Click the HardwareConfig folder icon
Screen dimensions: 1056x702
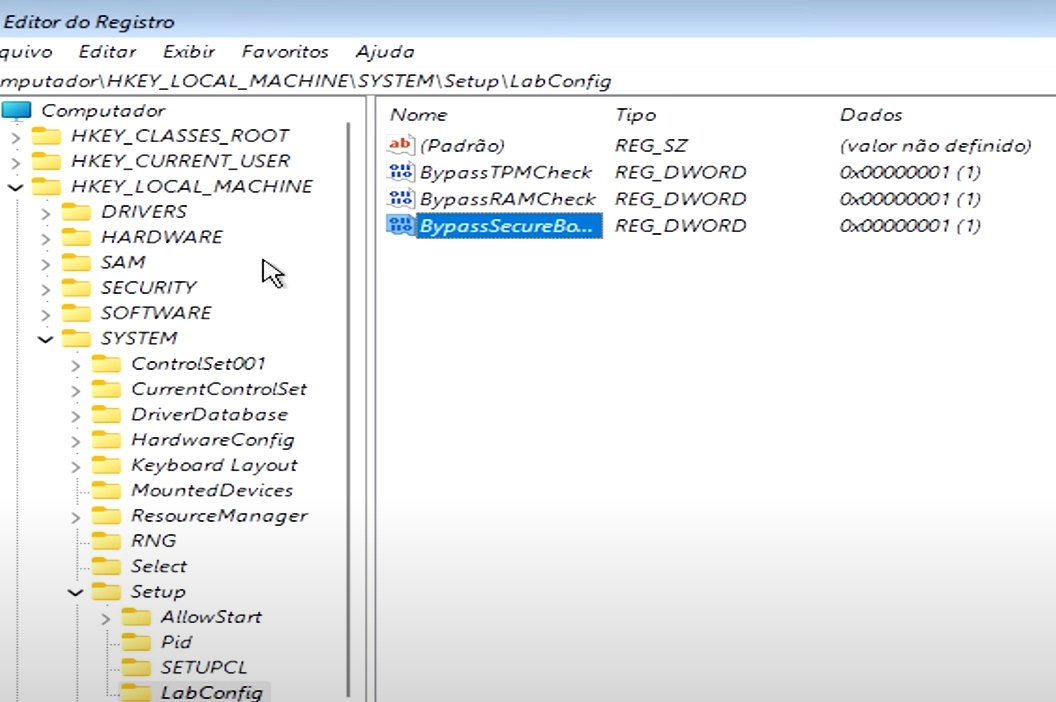(x=106, y=440)
